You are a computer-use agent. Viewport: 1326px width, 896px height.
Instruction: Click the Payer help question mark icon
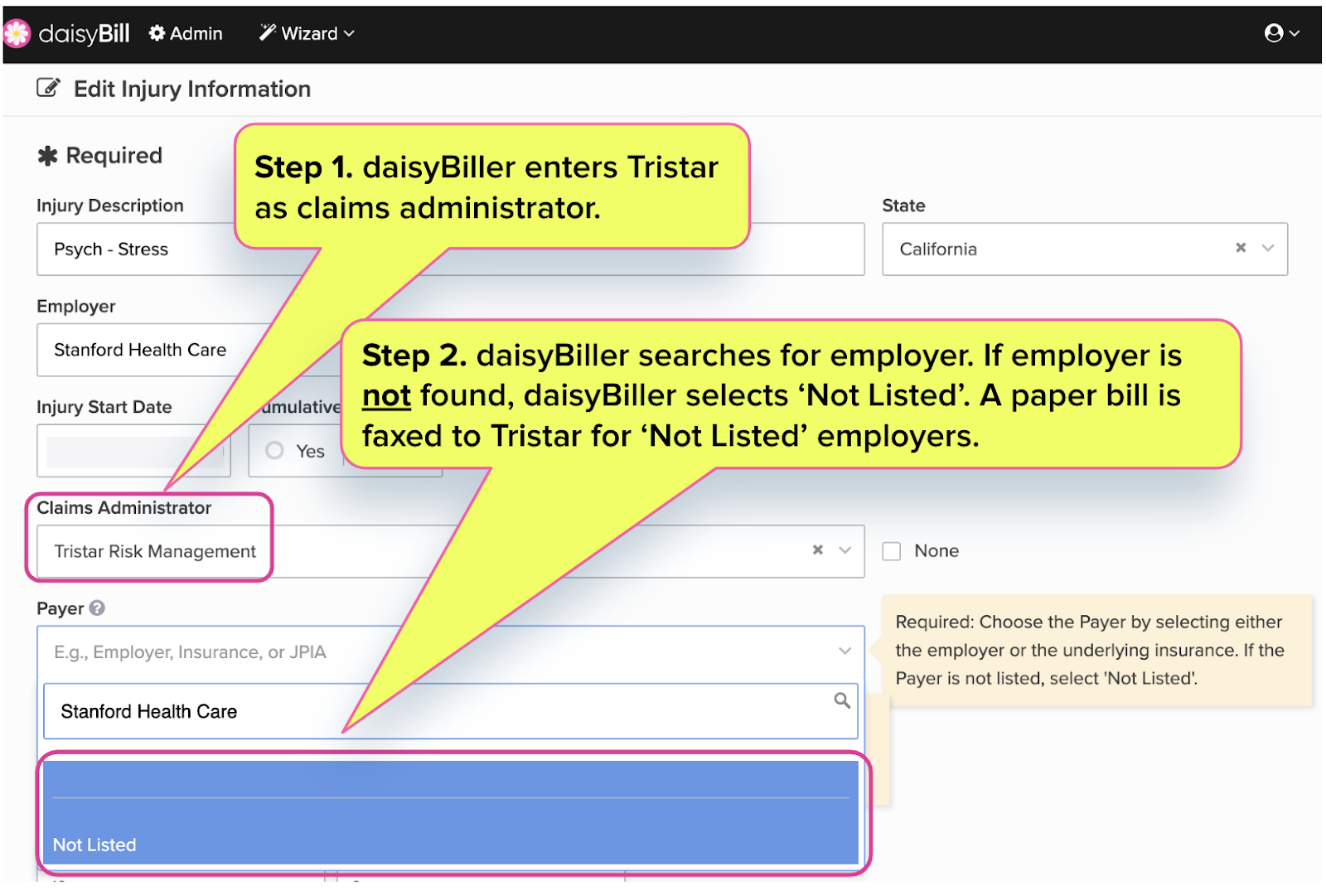pos(97,608)
